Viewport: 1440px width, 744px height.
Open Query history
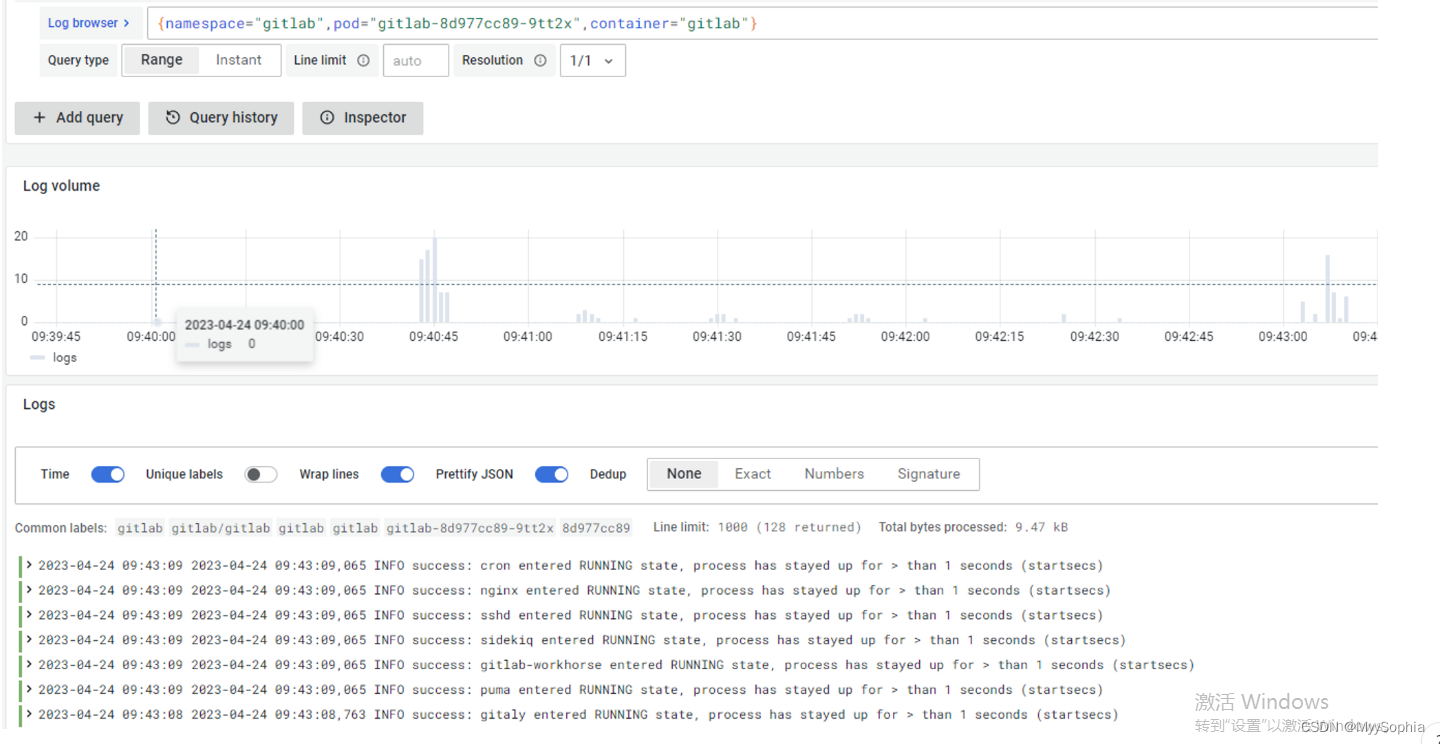(221, 117)
